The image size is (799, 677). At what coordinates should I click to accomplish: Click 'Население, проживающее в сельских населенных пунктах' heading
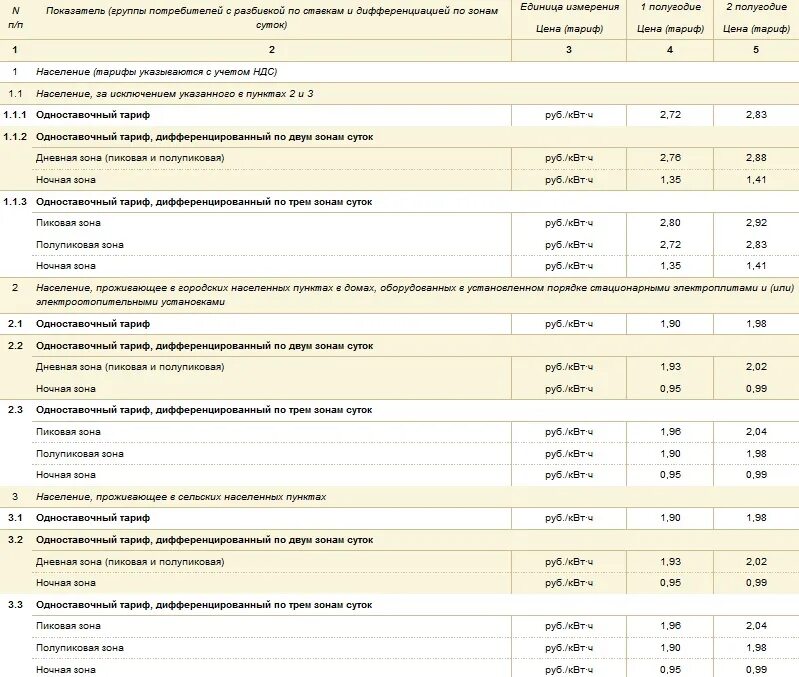pyautogui.click(x=181, y=497)
